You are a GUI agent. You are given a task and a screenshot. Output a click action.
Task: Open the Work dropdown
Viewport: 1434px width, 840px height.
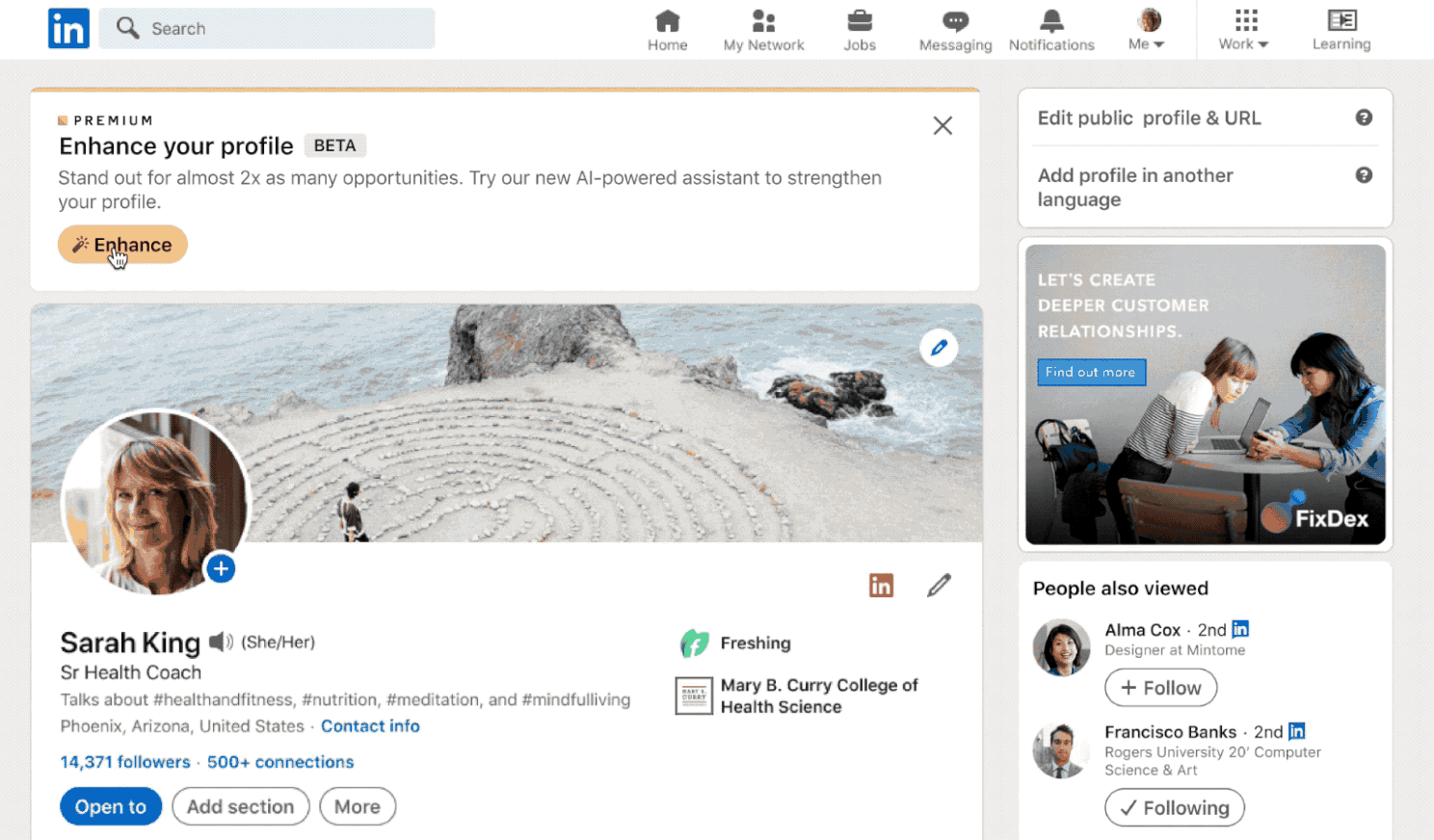click(x=1242, y=29)
